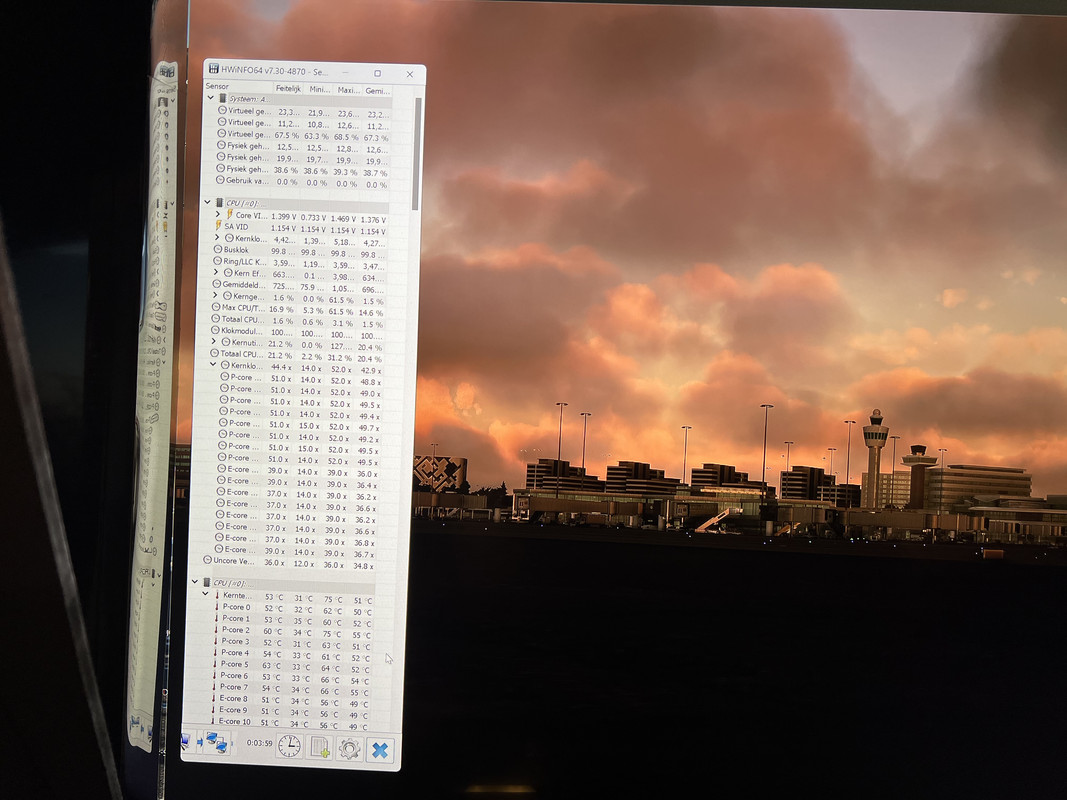Viewport: 1067px width, 800px height.
Task: Click the thermometer icon beside E-core 8
Action: click(x=213, y=698)
